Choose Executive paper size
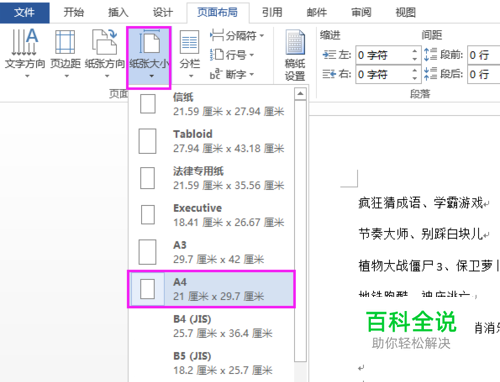Viewport: 500px width, 382px height. (x=211, y=215)
